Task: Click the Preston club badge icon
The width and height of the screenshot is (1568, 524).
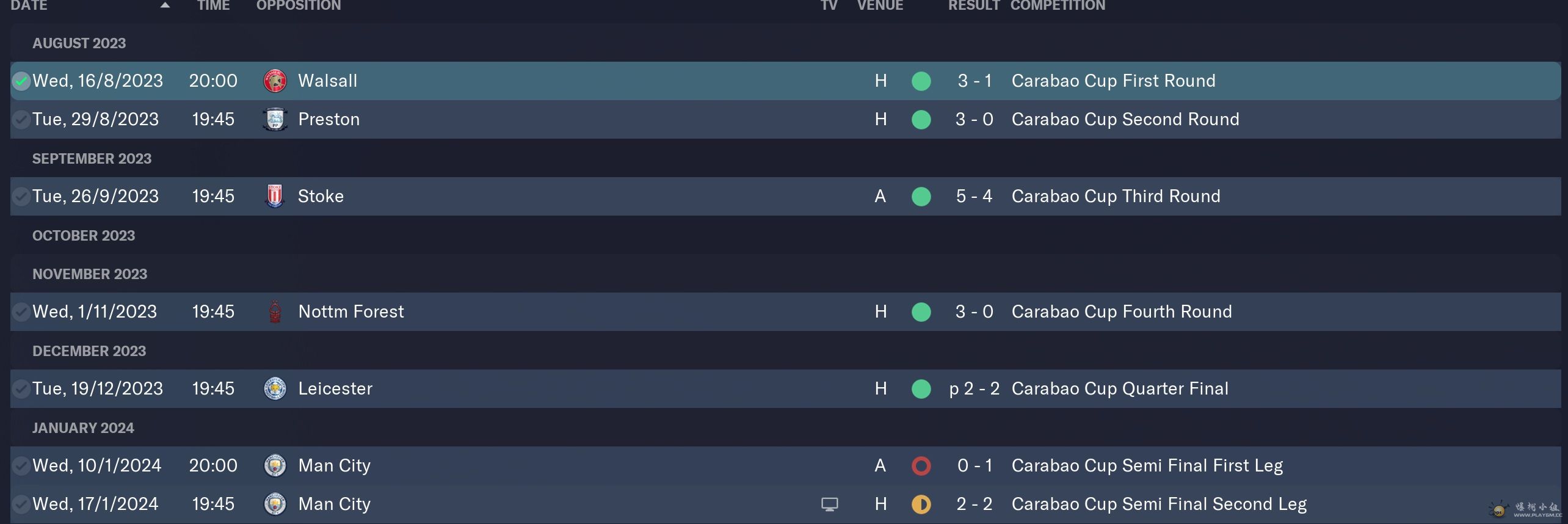Action: coord(275,119)
